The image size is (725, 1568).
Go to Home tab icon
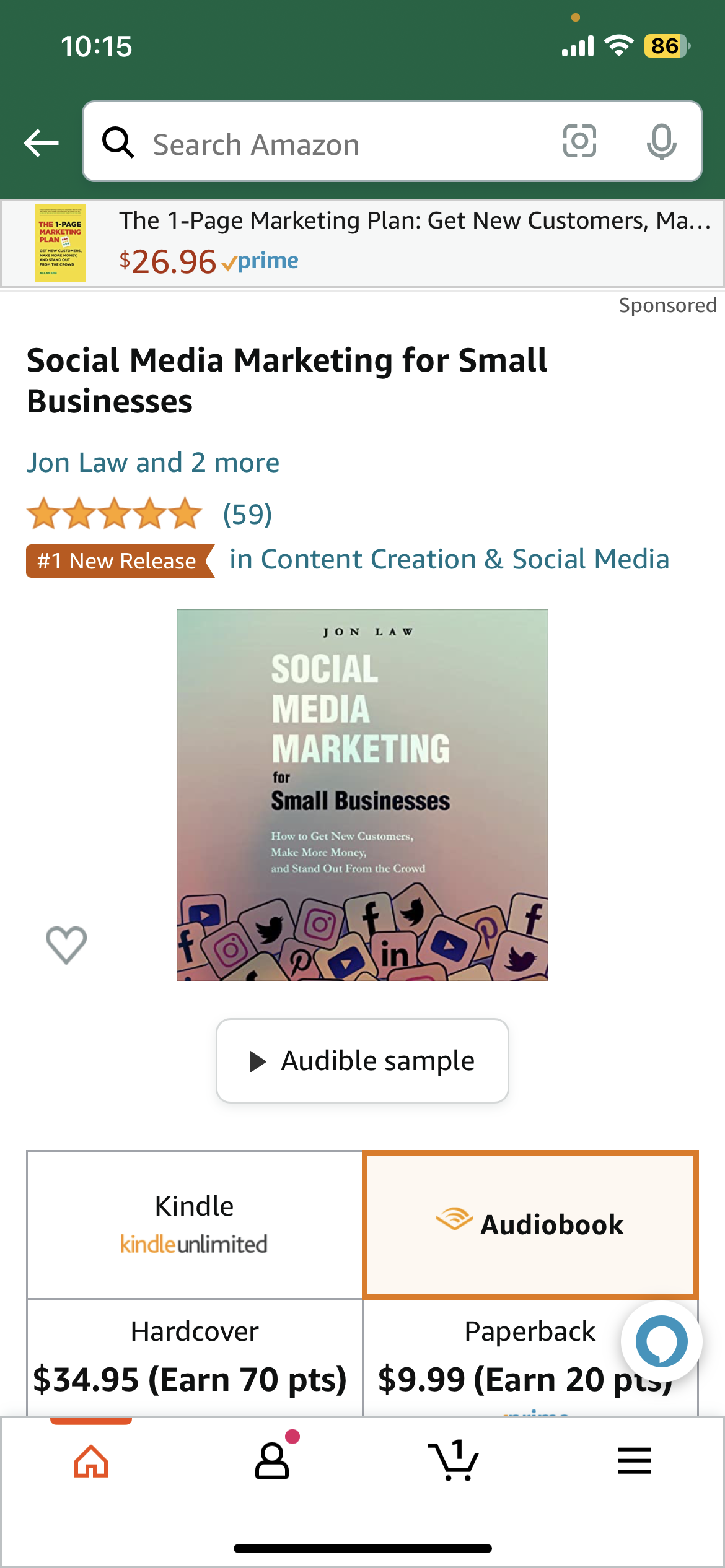tap(91, 1461)
